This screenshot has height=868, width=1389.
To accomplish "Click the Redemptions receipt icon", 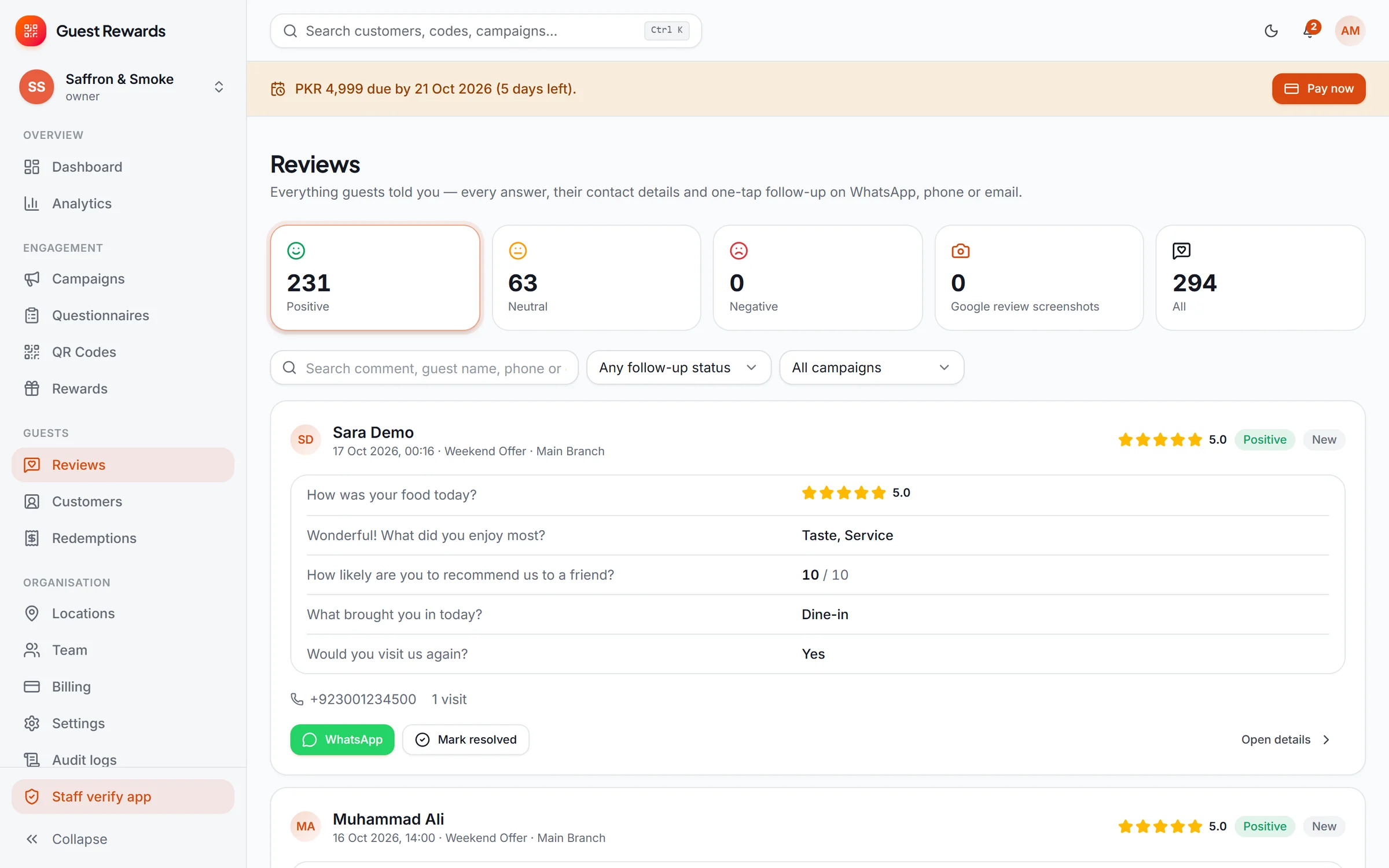I will click(32, 538).
